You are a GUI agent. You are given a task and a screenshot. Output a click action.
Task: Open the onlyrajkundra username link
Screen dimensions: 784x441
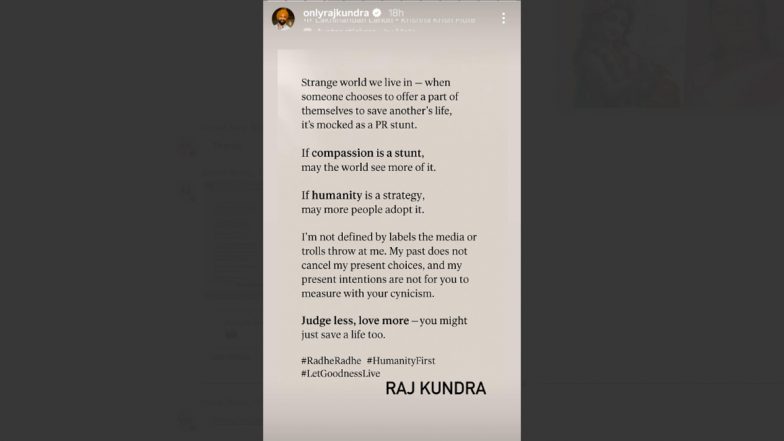click(x=336, y=12)
